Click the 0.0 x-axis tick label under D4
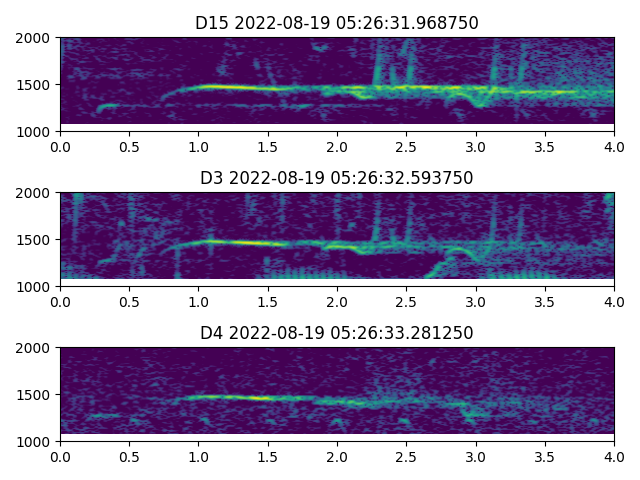The height and width of the screenshot is (480, 640). pos(60,457)
